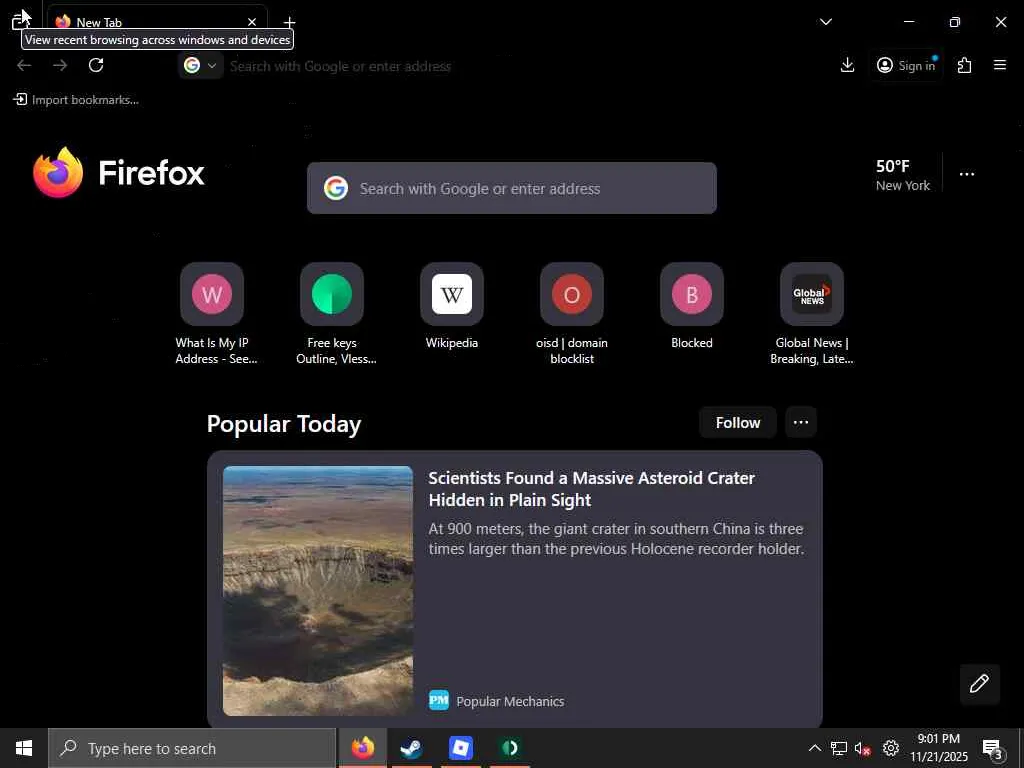Click the Sign in account button
The image size is (1024, 768).
906,65
